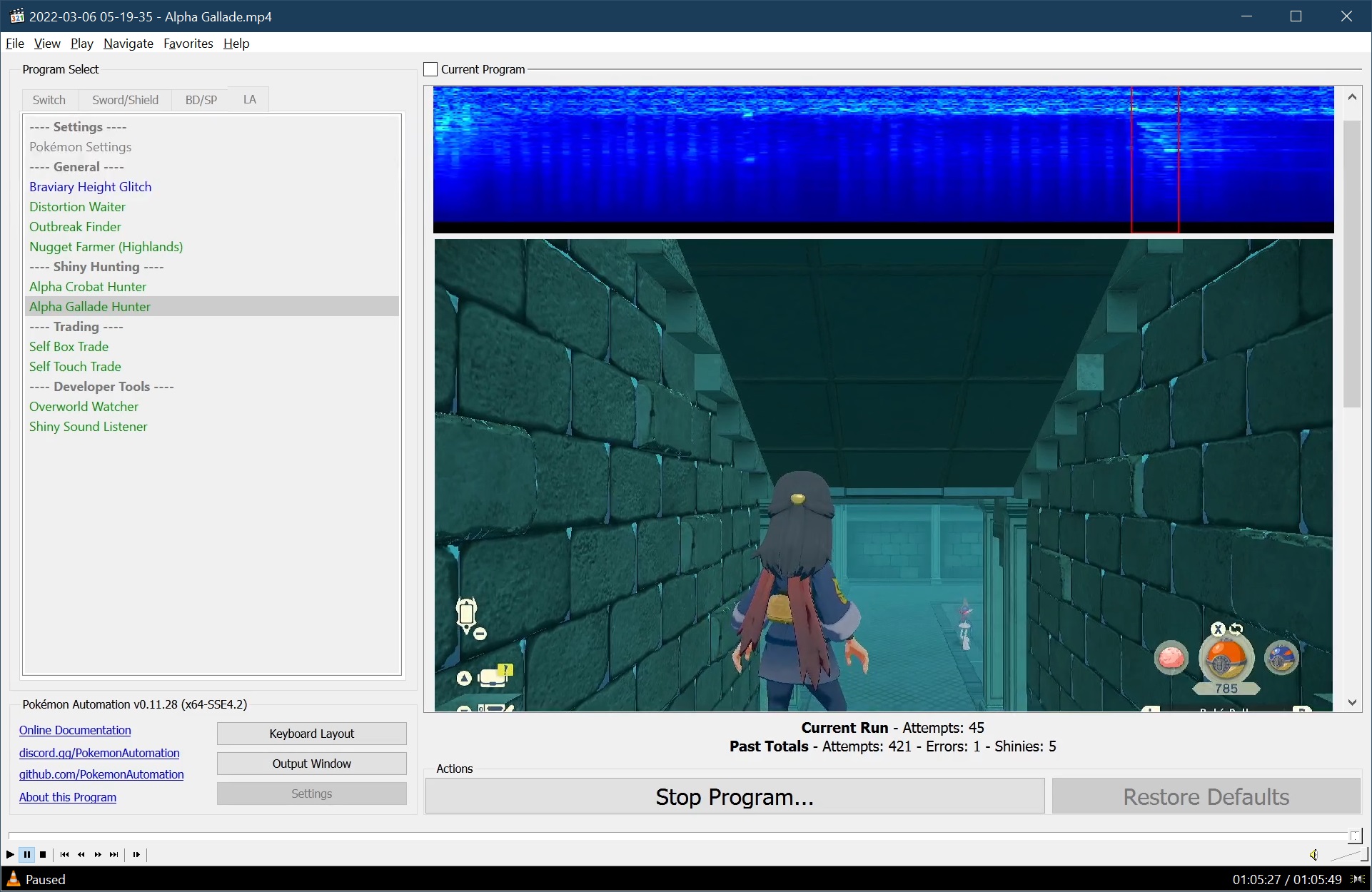1372x892 pixels.
Task: Open the Online Documentation link
Action: pyautogui.click(x=75, y=730)
